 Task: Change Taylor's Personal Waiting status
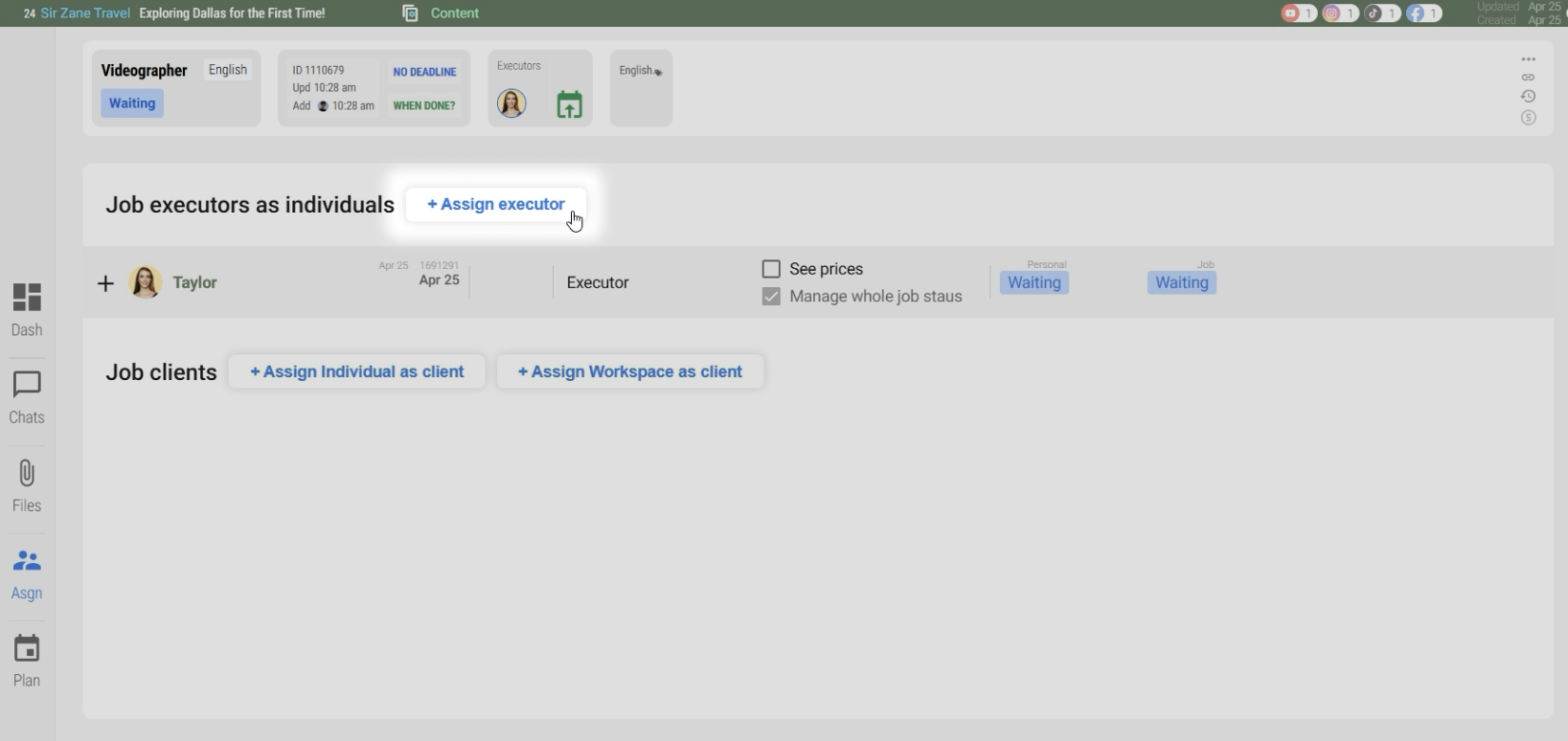coord(1034,283)
